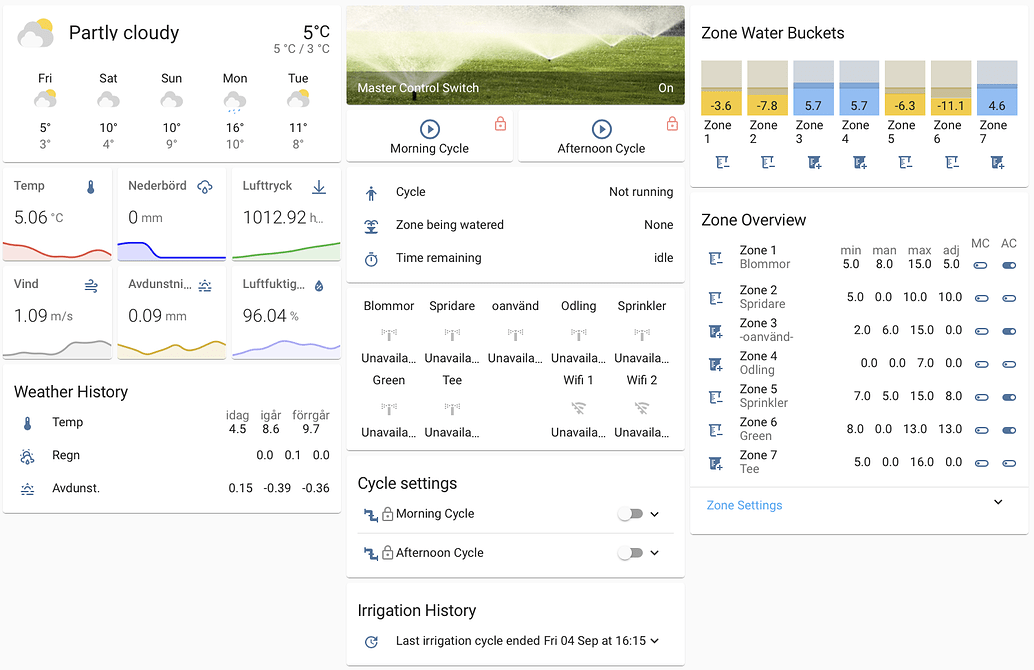Image resolution: width=1034 pixels, height=670 pixels.
Task: Disable the AC toggle for Zone 1 Blommor
Action: pos(1009,265)
